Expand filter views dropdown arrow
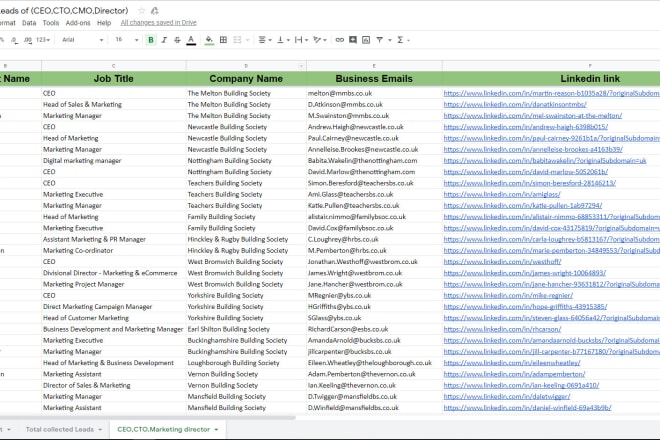 [390, 40]
